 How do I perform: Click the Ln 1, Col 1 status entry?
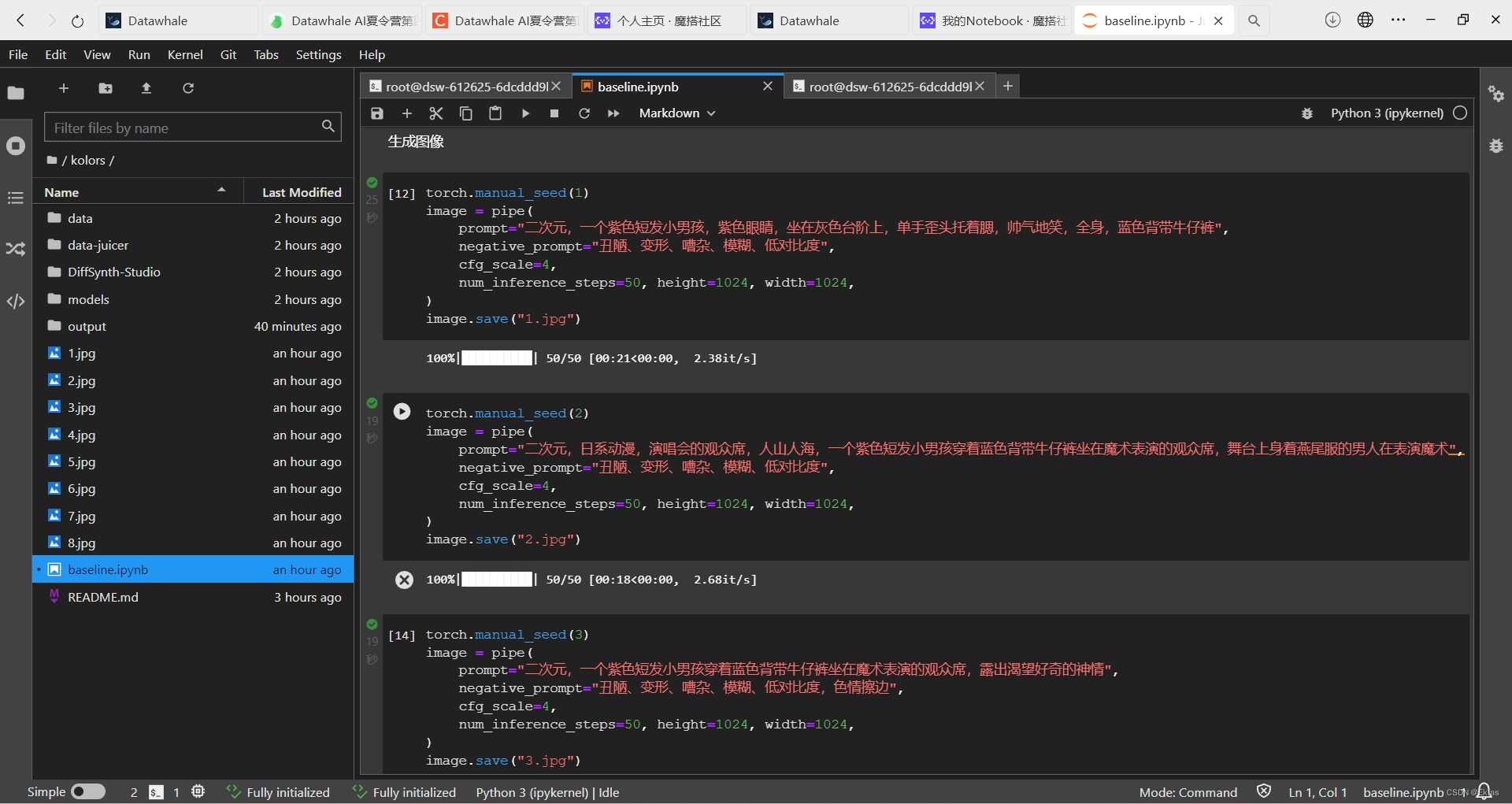point(1317,792)
